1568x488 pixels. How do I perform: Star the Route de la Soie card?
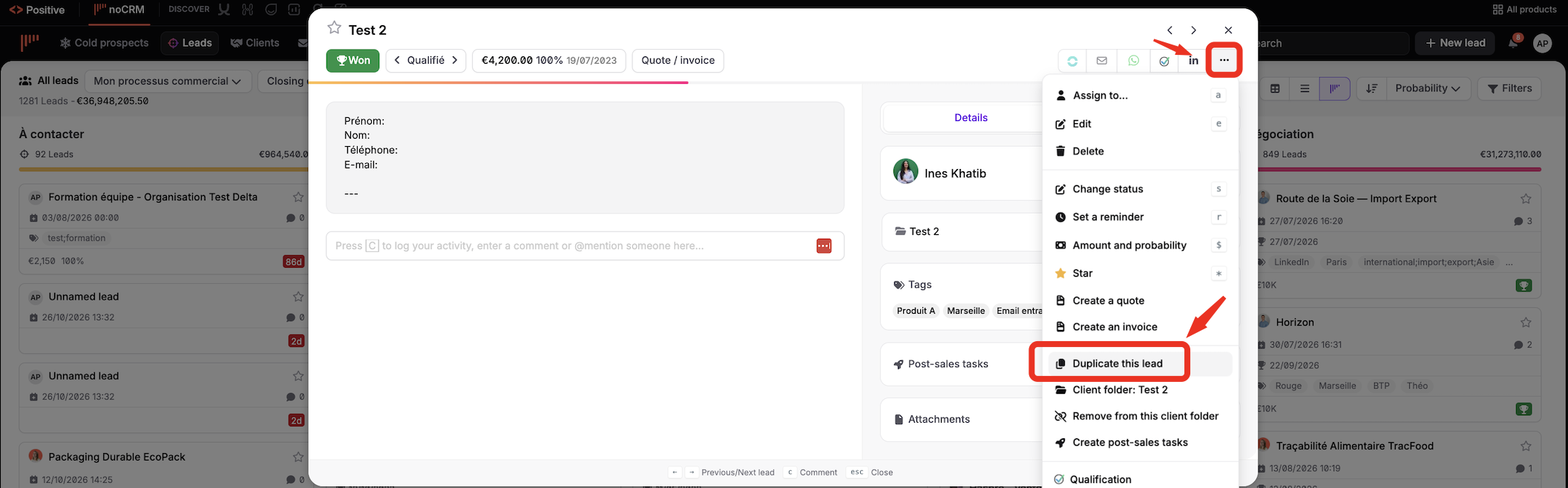(x=1526, y=199)
